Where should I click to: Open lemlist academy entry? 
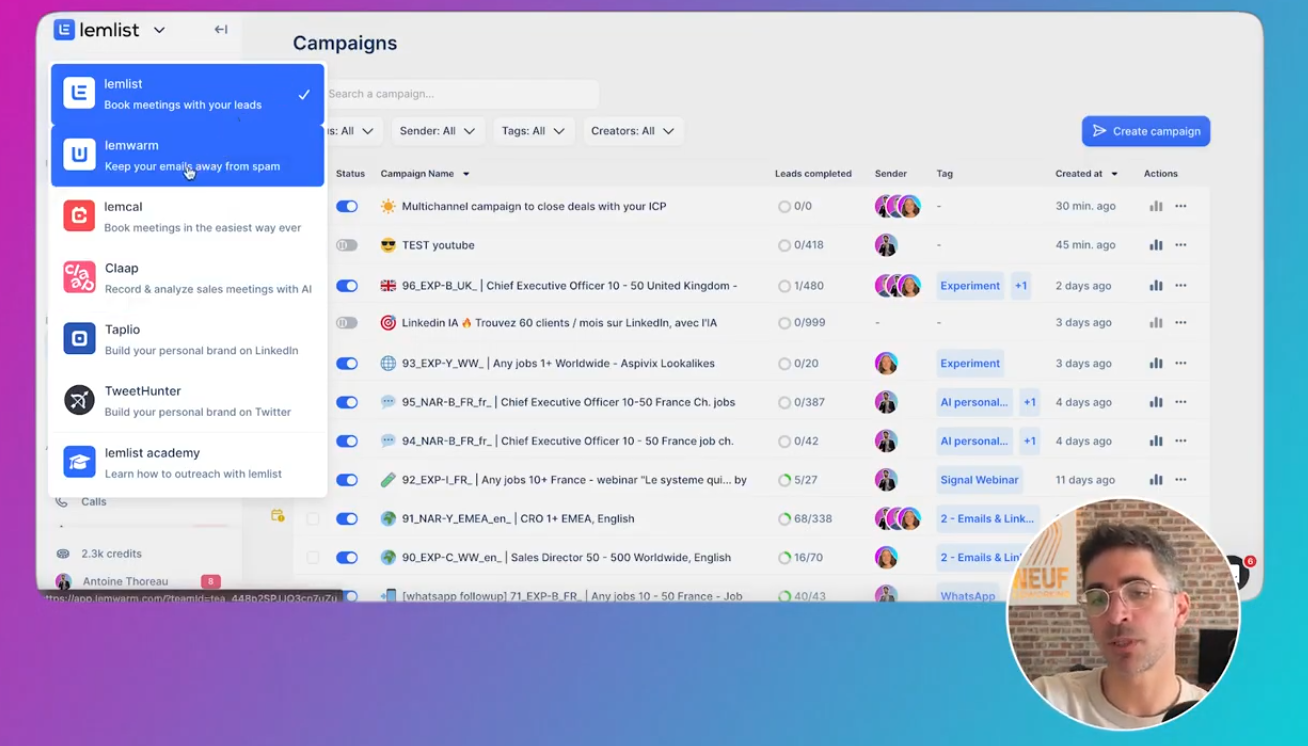coord(188,463)
